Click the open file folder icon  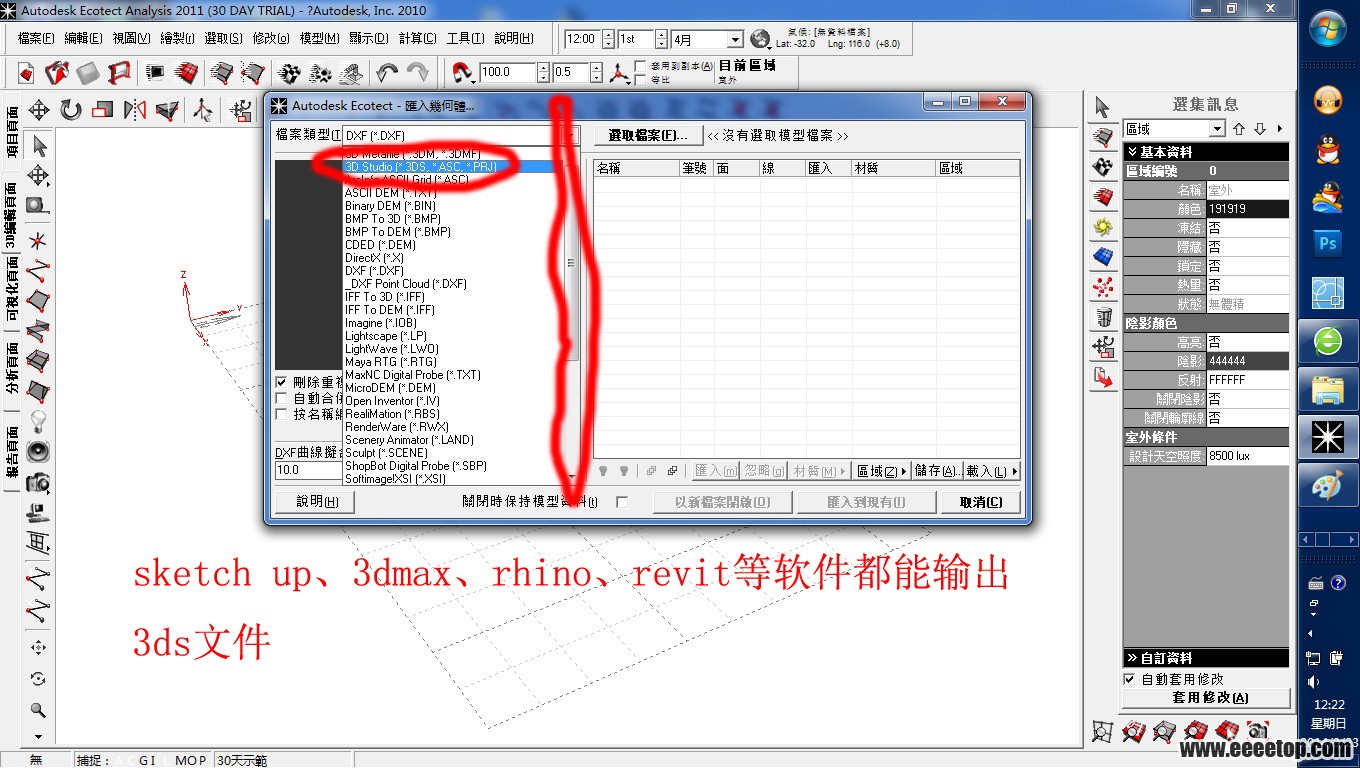click(57, 73)
